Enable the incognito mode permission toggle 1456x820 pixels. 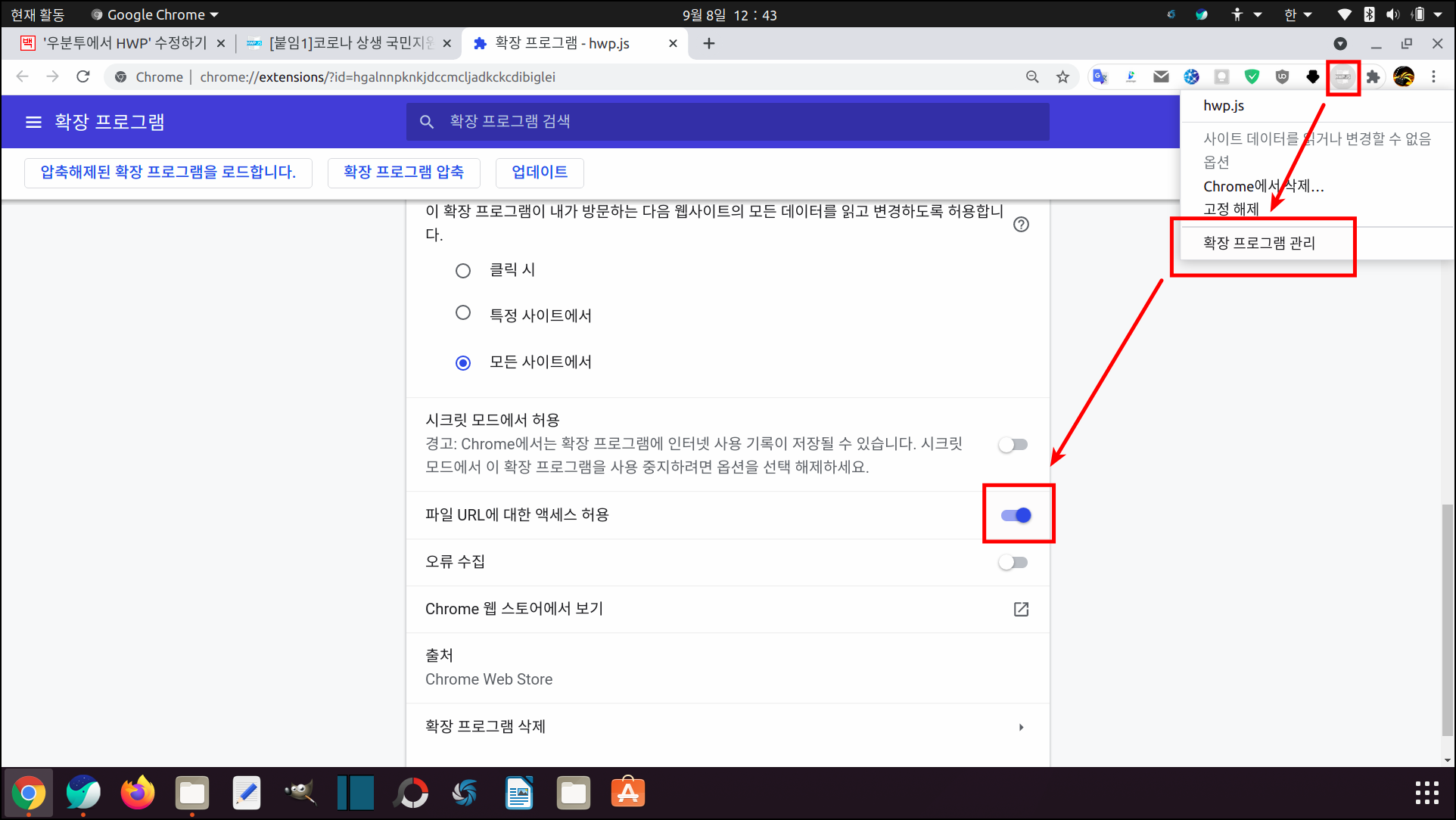click(x=1013, y=445)
